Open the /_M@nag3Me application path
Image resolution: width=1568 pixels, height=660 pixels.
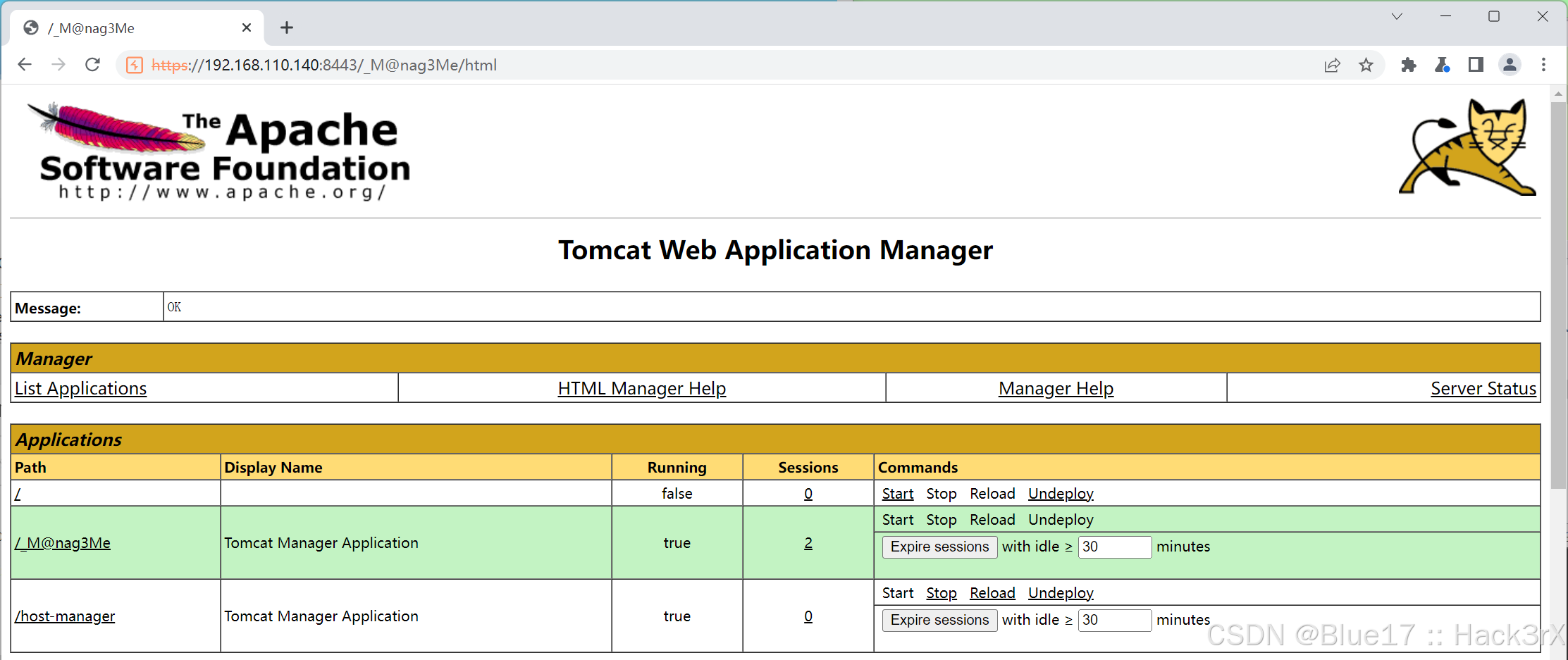click(x=63, y=543)
